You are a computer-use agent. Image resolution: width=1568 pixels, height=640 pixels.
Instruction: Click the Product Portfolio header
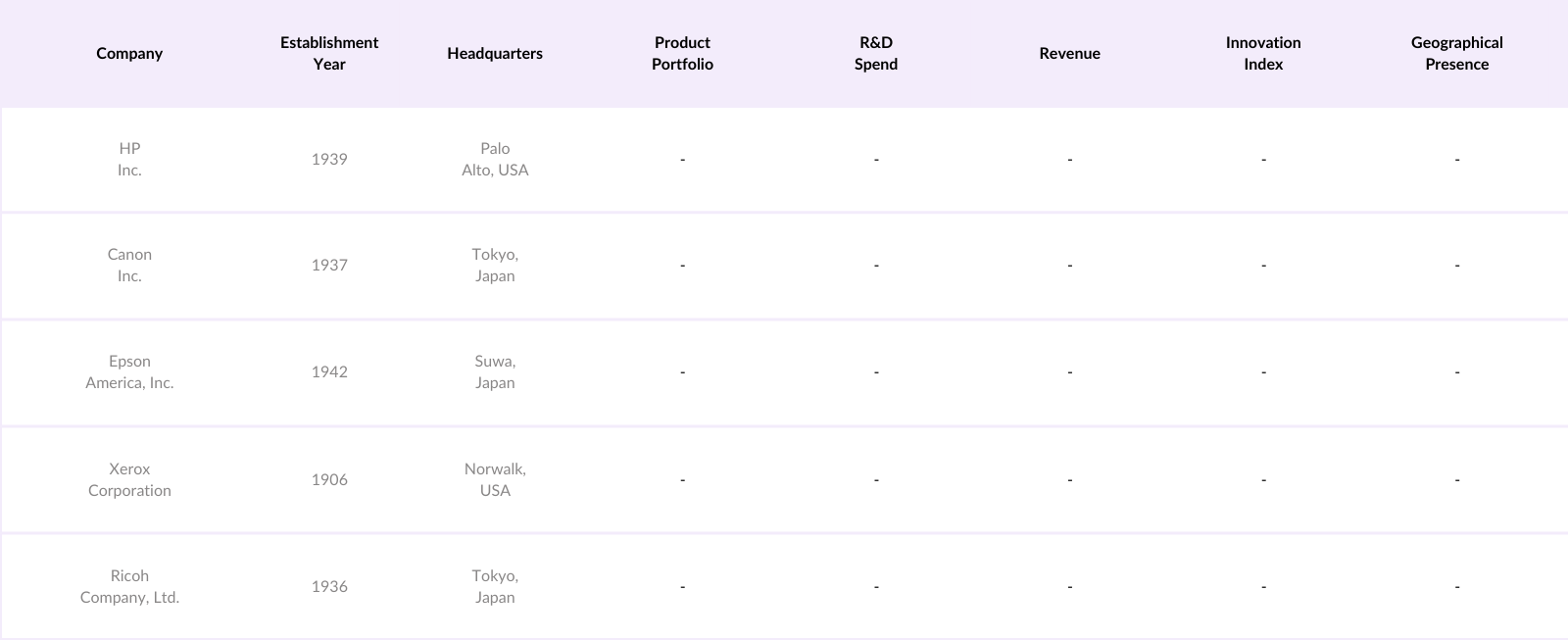tap(682, 54)
